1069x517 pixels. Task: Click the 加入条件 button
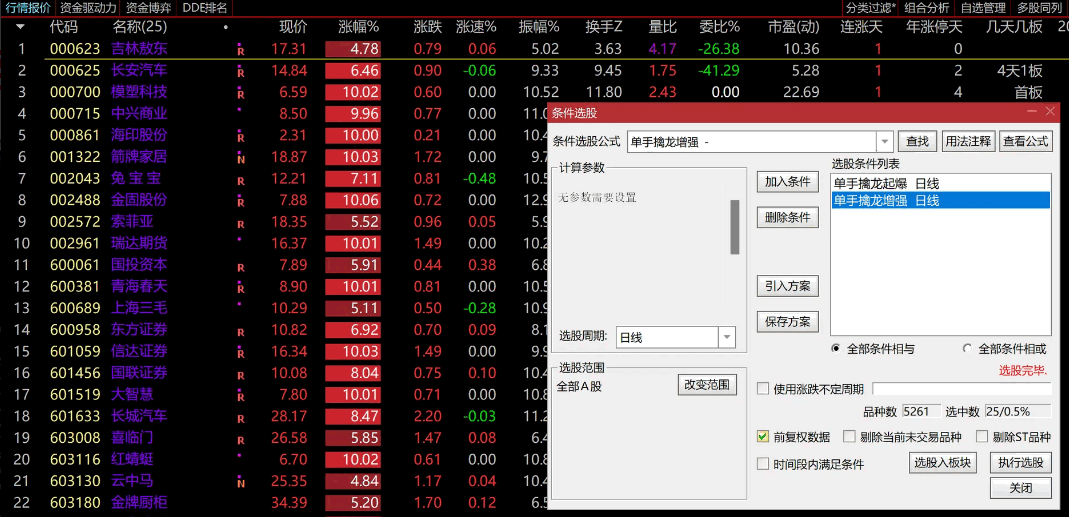(x=787, y=181)
